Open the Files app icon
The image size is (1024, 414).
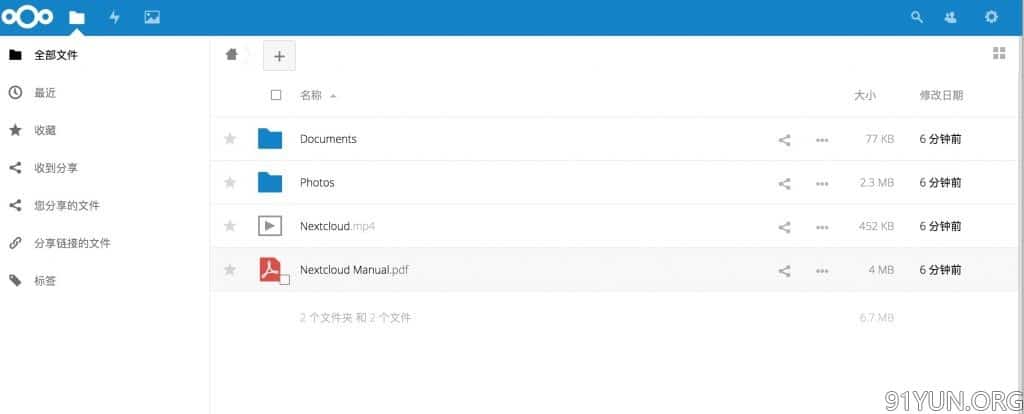click(x=77, y=18)
